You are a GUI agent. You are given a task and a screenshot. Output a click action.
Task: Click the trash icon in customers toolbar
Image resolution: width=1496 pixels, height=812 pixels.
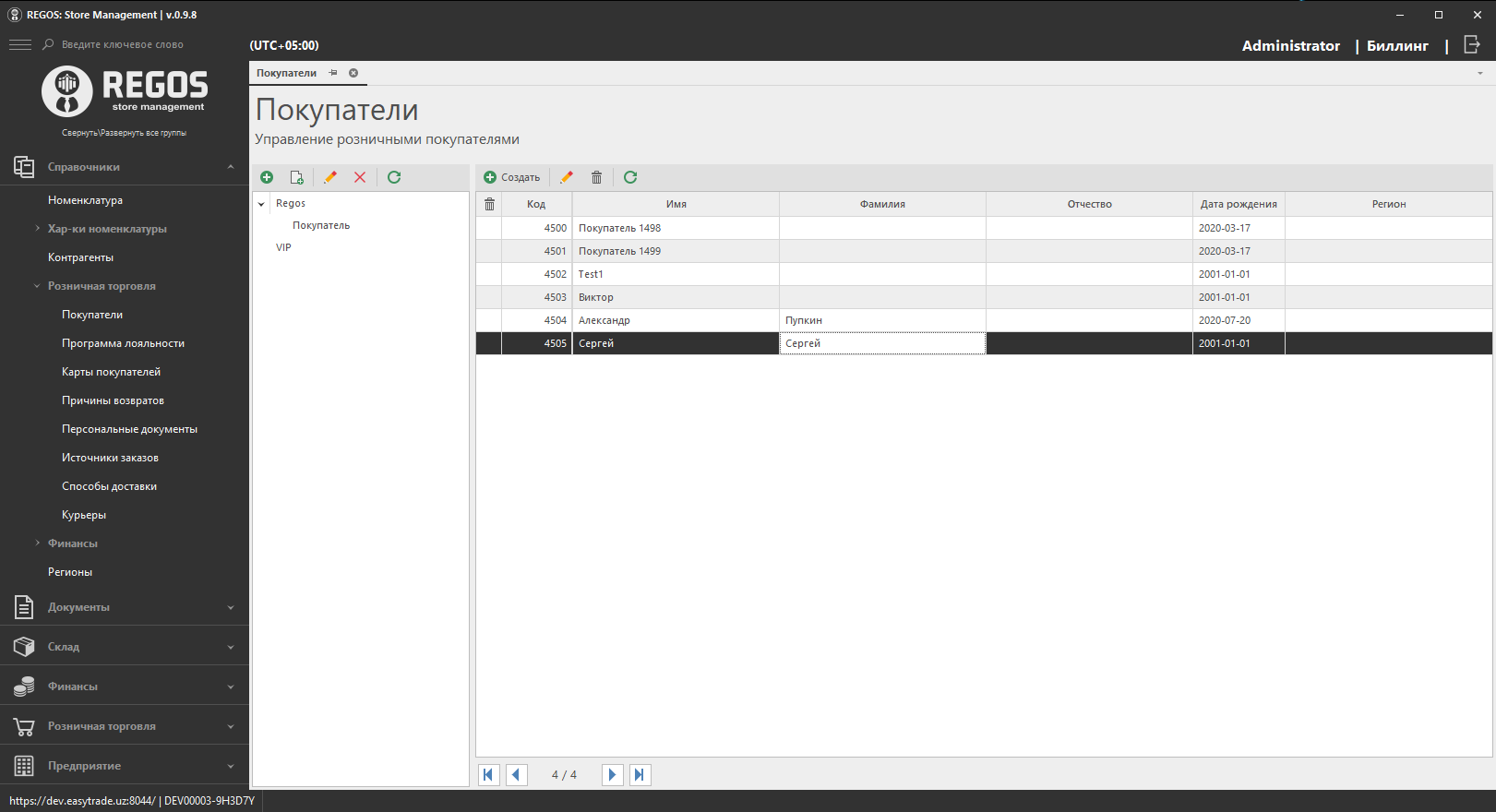coord(596,177)
